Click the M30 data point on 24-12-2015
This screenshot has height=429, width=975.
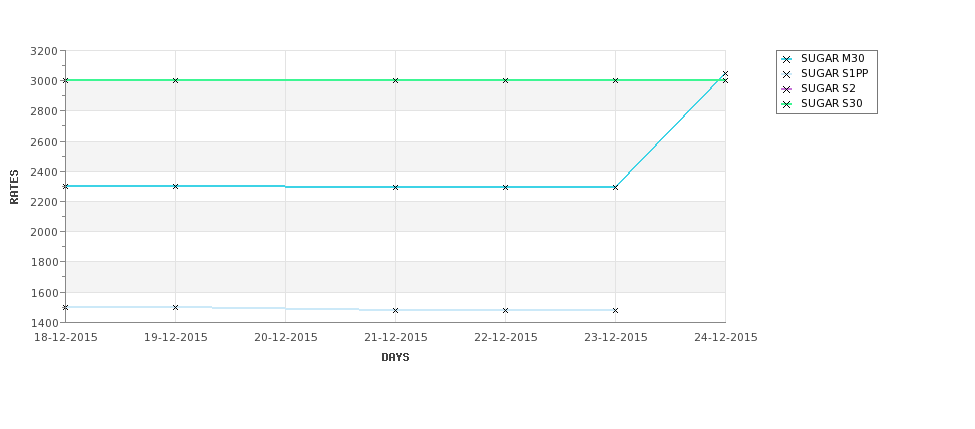725,73
